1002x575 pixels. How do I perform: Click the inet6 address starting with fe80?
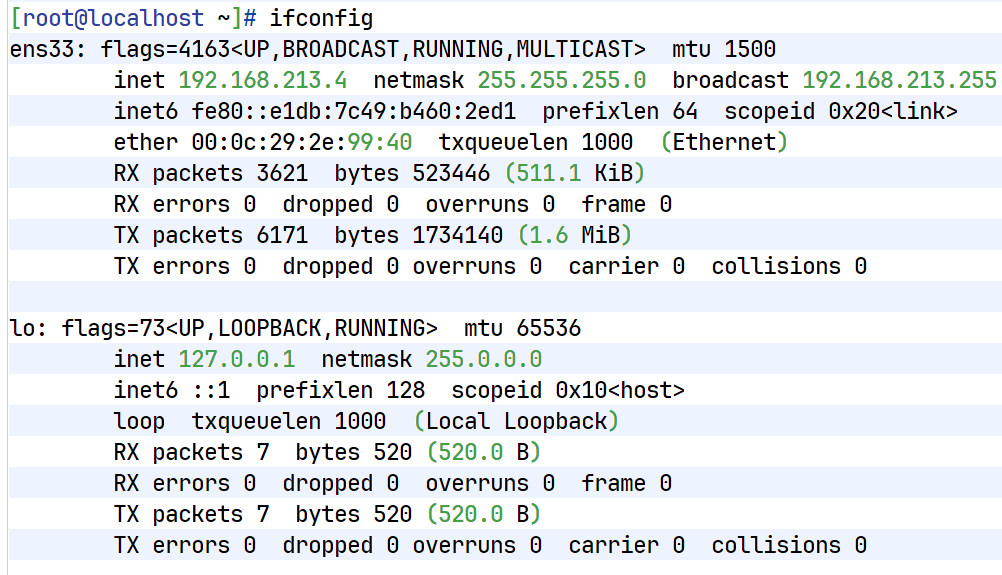tap(347, 111)
